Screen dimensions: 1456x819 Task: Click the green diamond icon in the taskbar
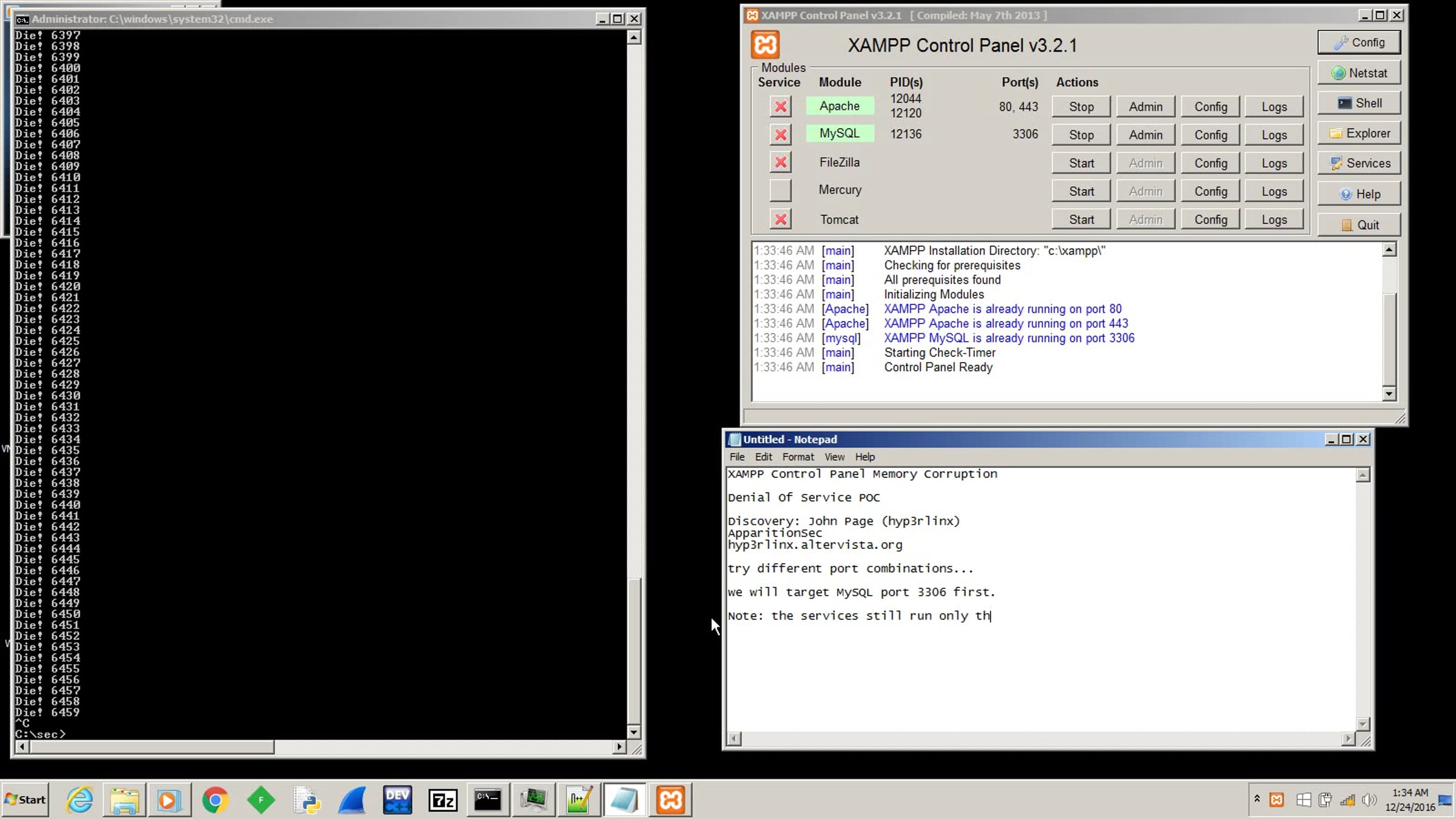(x=261, y=800)
